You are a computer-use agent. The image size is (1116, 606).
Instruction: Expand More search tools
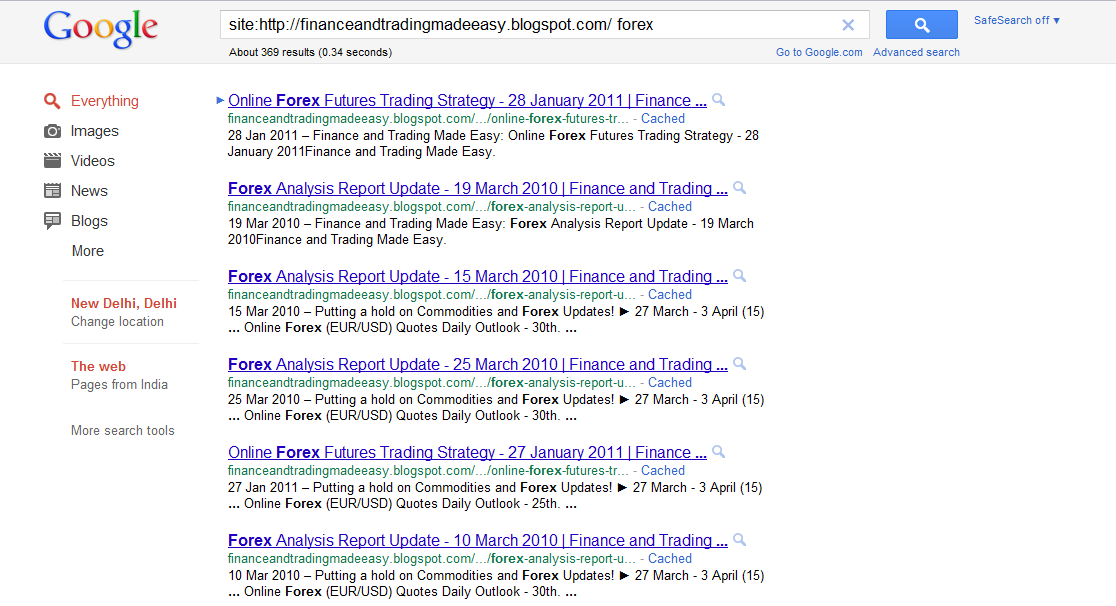122,430
